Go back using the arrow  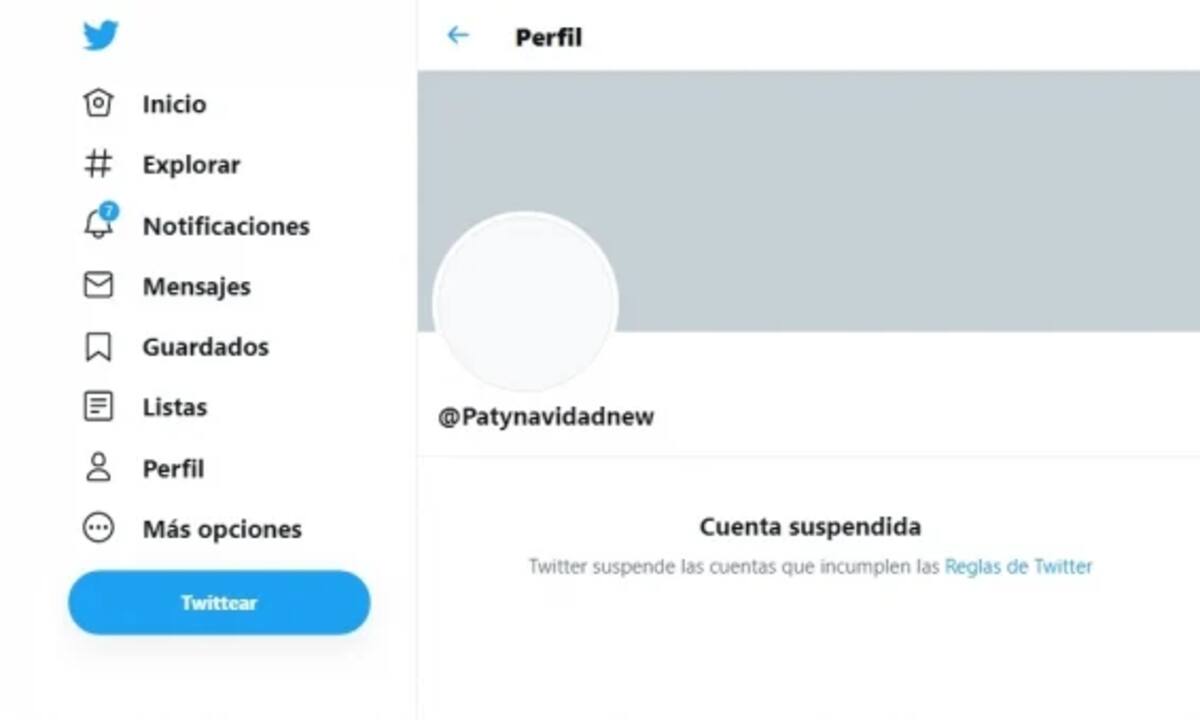[457, 36]
